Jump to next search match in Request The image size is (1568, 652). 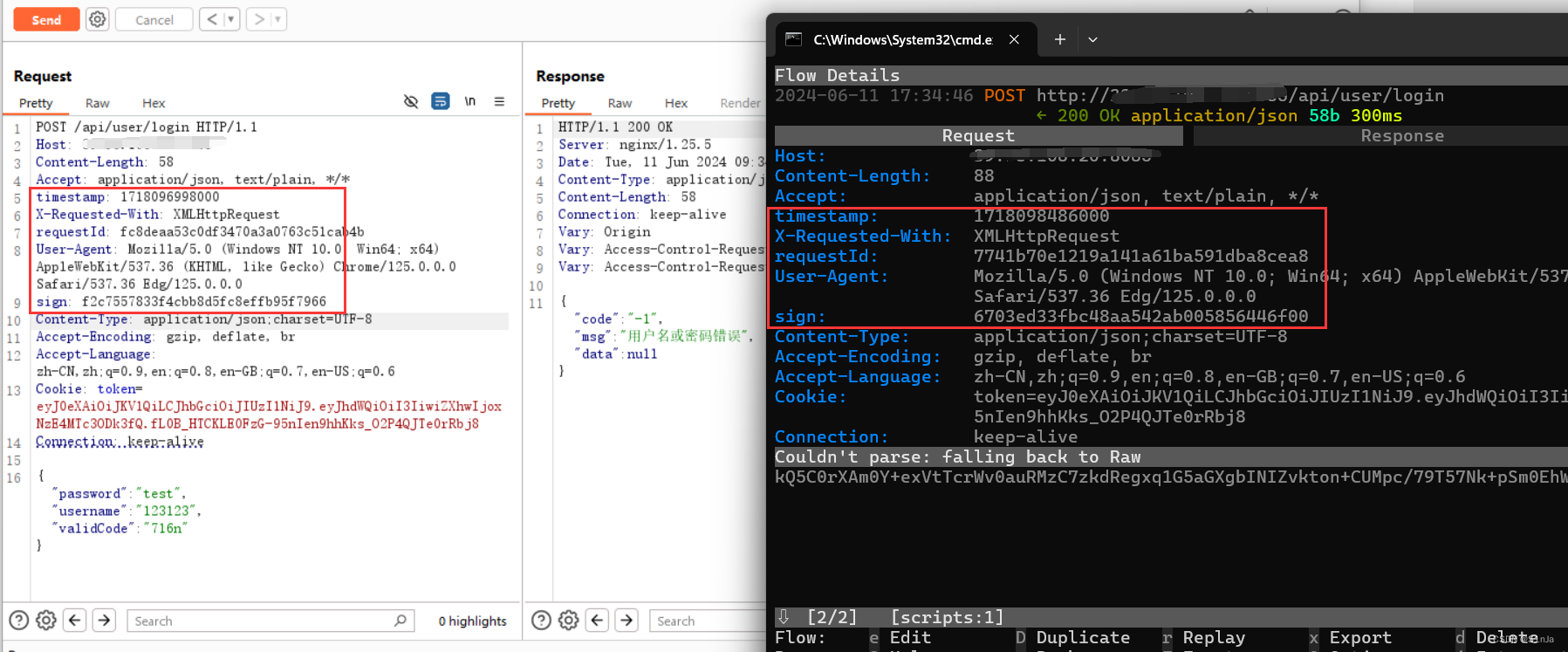point(105,621)
